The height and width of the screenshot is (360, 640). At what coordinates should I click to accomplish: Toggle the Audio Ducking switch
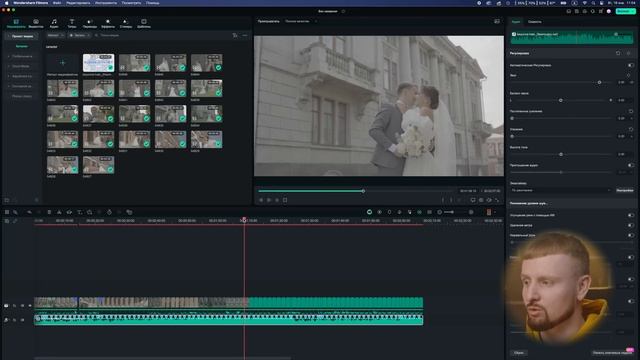(x=631, y=165)
